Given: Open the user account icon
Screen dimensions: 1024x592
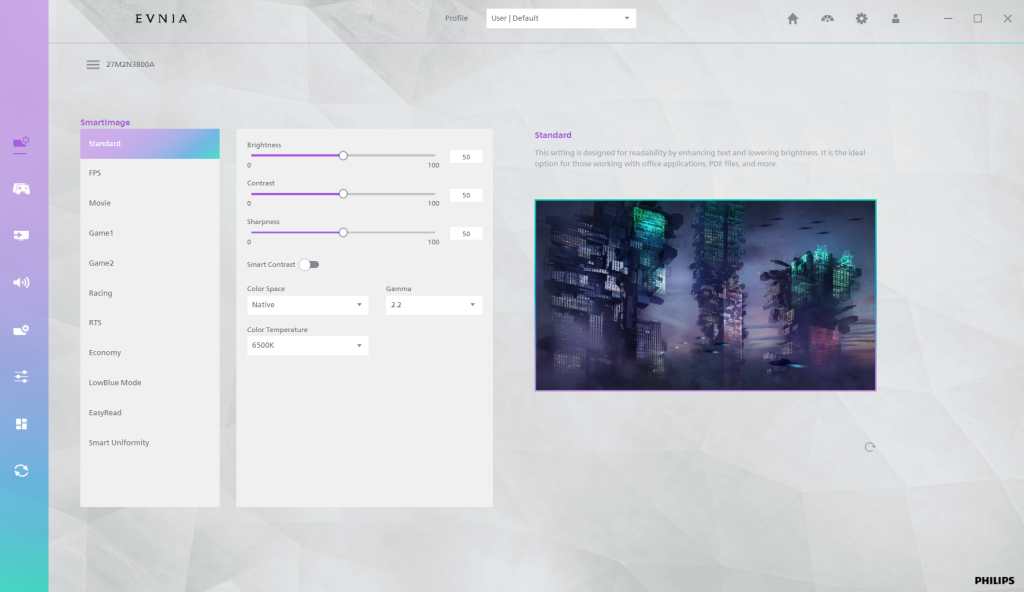Looking at the screenshot, I should point(896,19).
